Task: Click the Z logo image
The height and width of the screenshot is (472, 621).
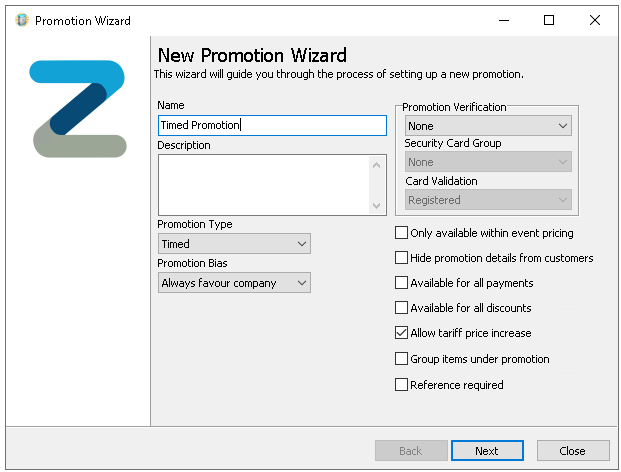Action: click(x=78, y=109)
